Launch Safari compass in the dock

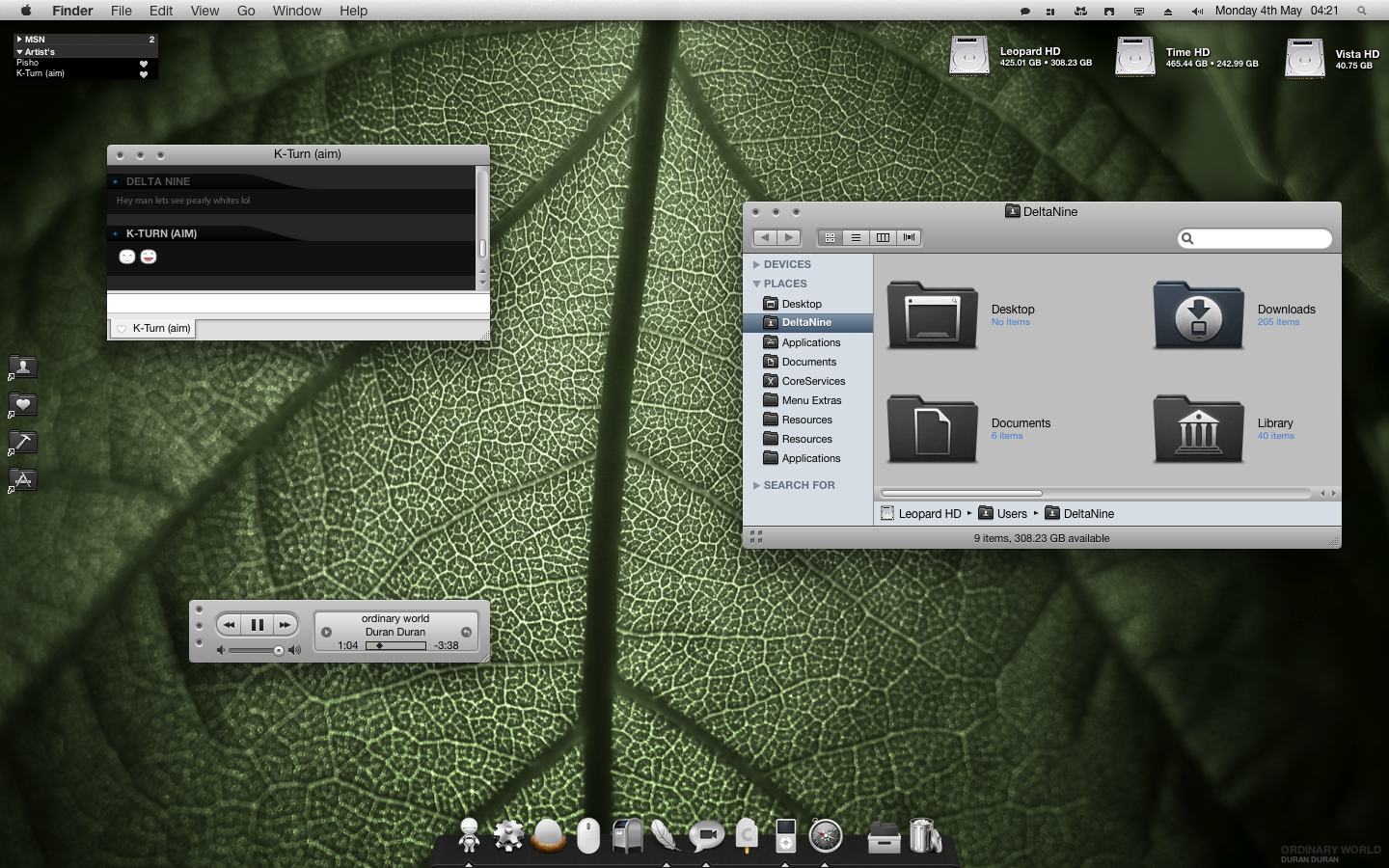pos(826,835)
